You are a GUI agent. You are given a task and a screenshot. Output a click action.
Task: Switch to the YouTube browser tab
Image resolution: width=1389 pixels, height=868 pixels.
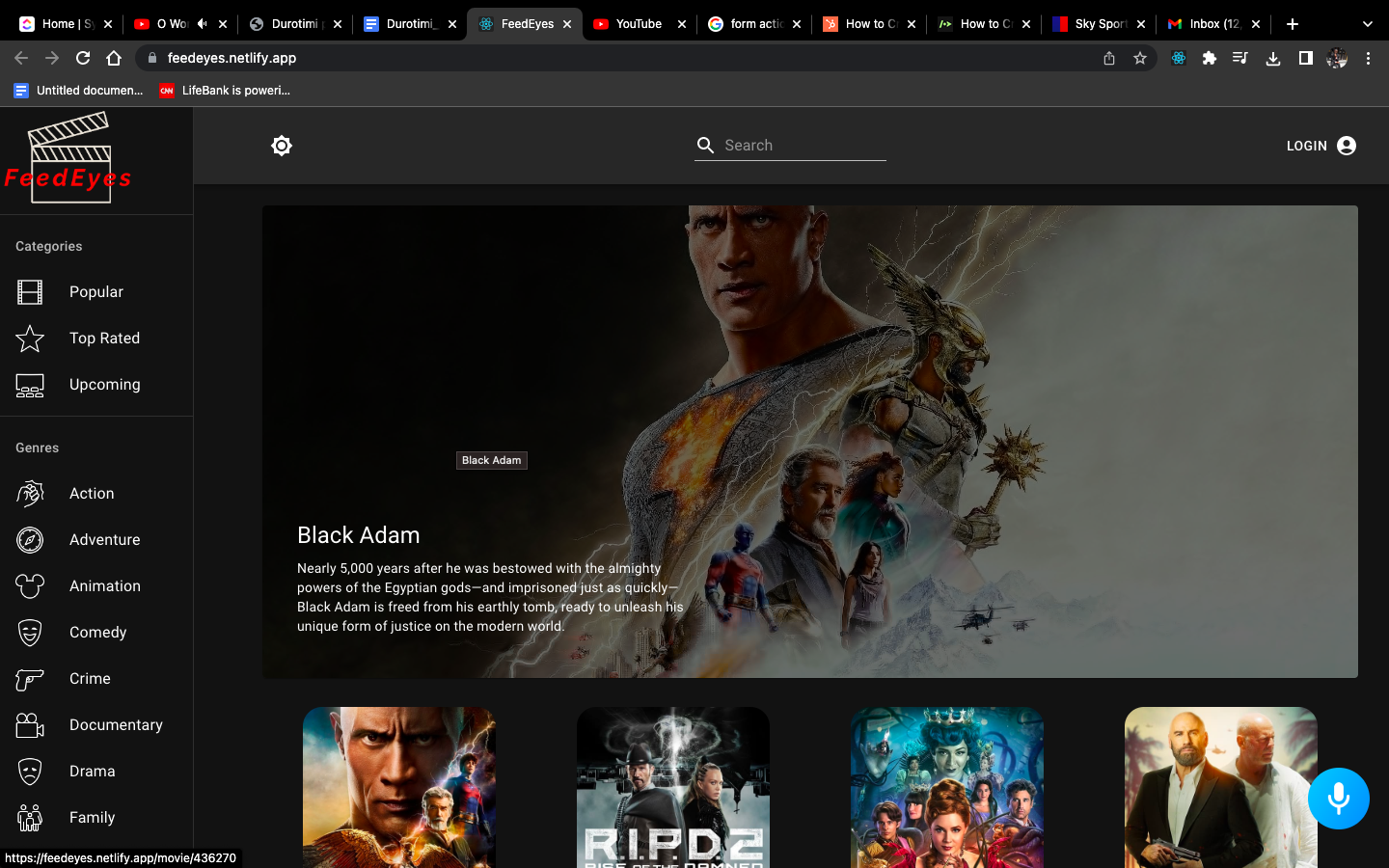coord(638,24)
